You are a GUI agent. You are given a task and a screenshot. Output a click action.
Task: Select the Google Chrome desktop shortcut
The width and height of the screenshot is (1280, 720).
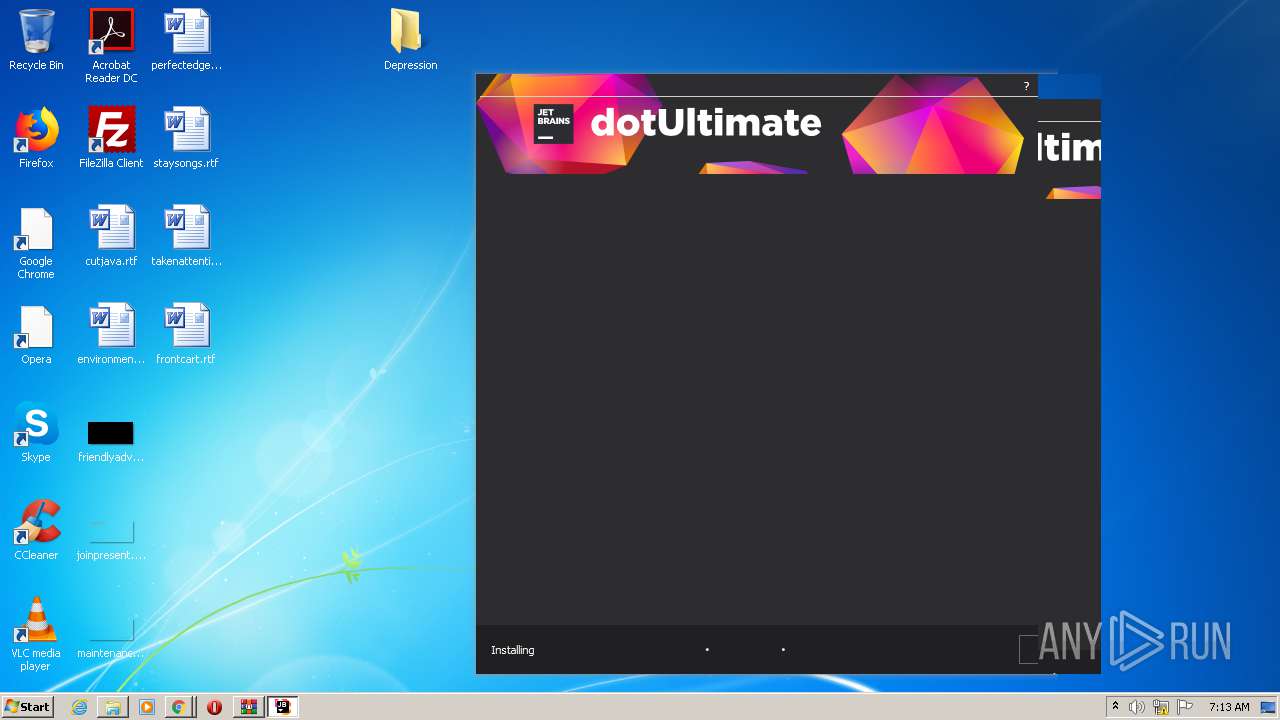pos(36,244)
